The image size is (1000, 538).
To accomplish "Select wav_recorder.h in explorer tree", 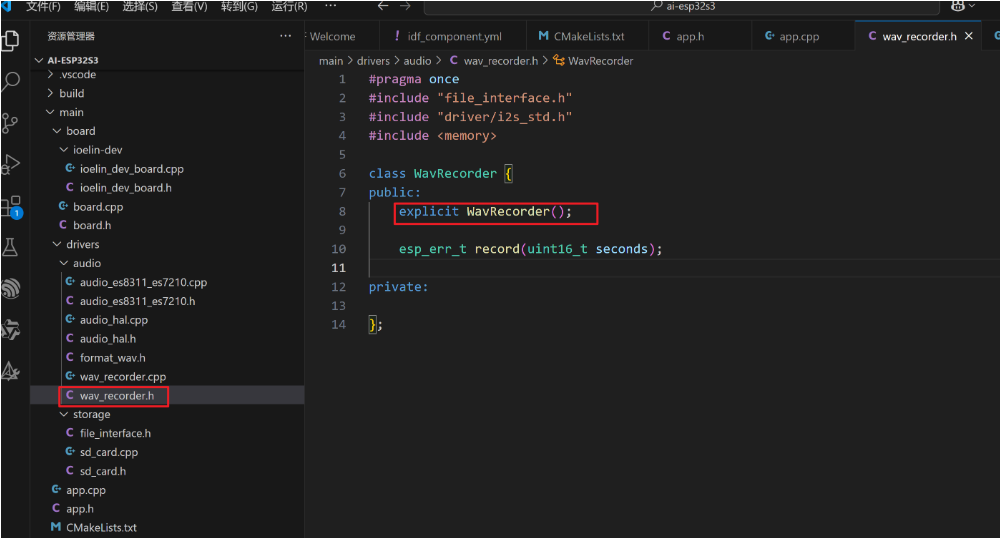I will (167, 395).
